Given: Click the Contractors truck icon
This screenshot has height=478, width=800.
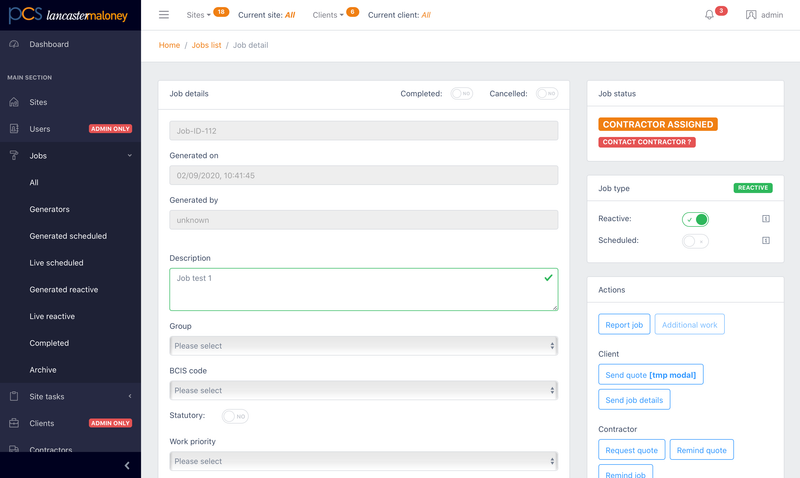Looking at the screenshot, I should click(14, 449).
